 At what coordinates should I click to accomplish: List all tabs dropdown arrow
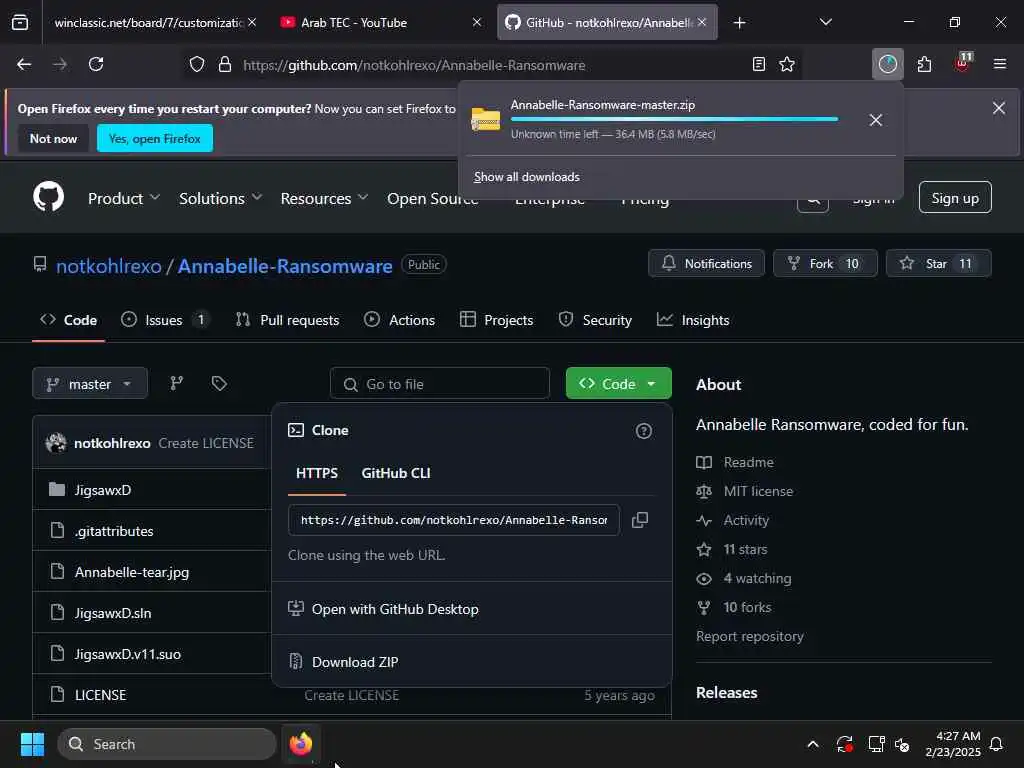(x=825, y=22)
